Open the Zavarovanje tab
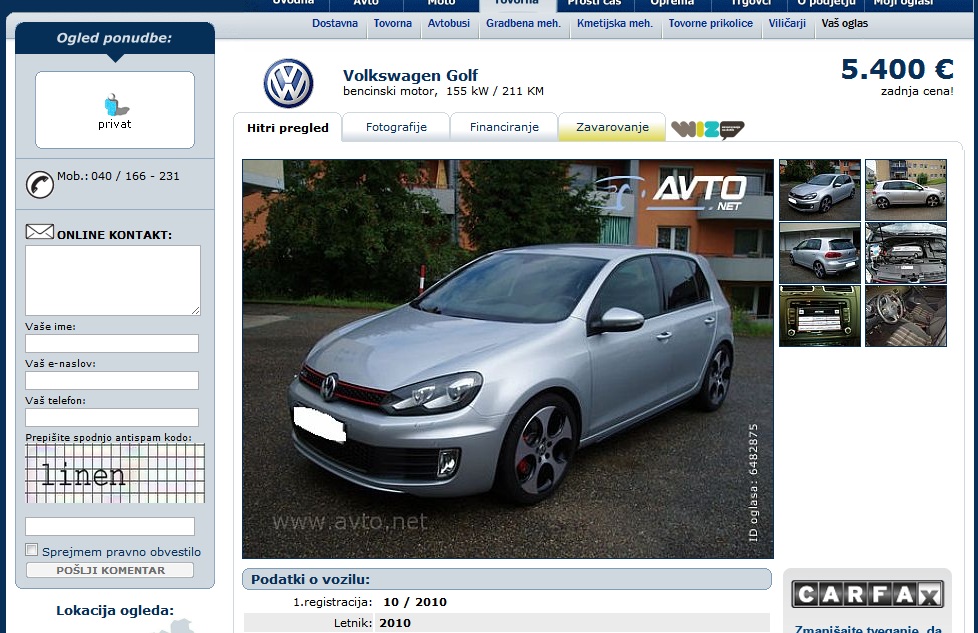 612,127
